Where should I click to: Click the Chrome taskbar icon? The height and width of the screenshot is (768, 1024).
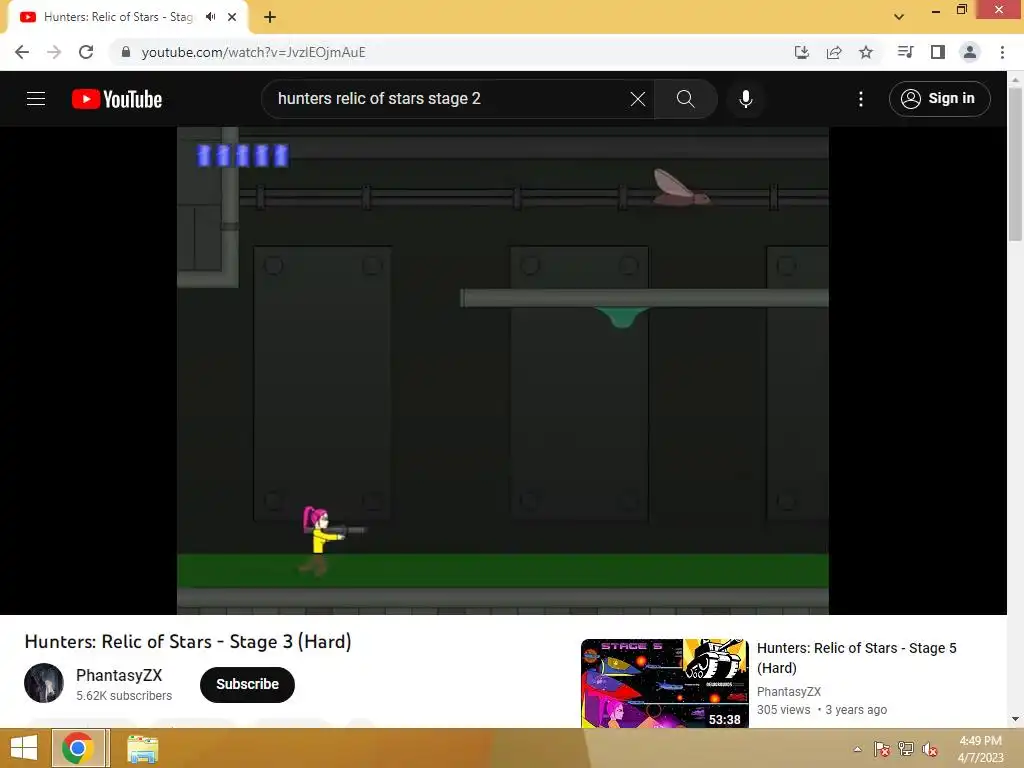point(78,748)
